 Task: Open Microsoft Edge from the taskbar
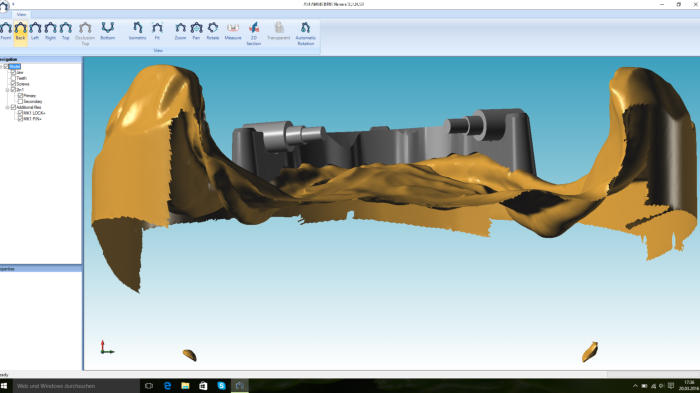167,385
